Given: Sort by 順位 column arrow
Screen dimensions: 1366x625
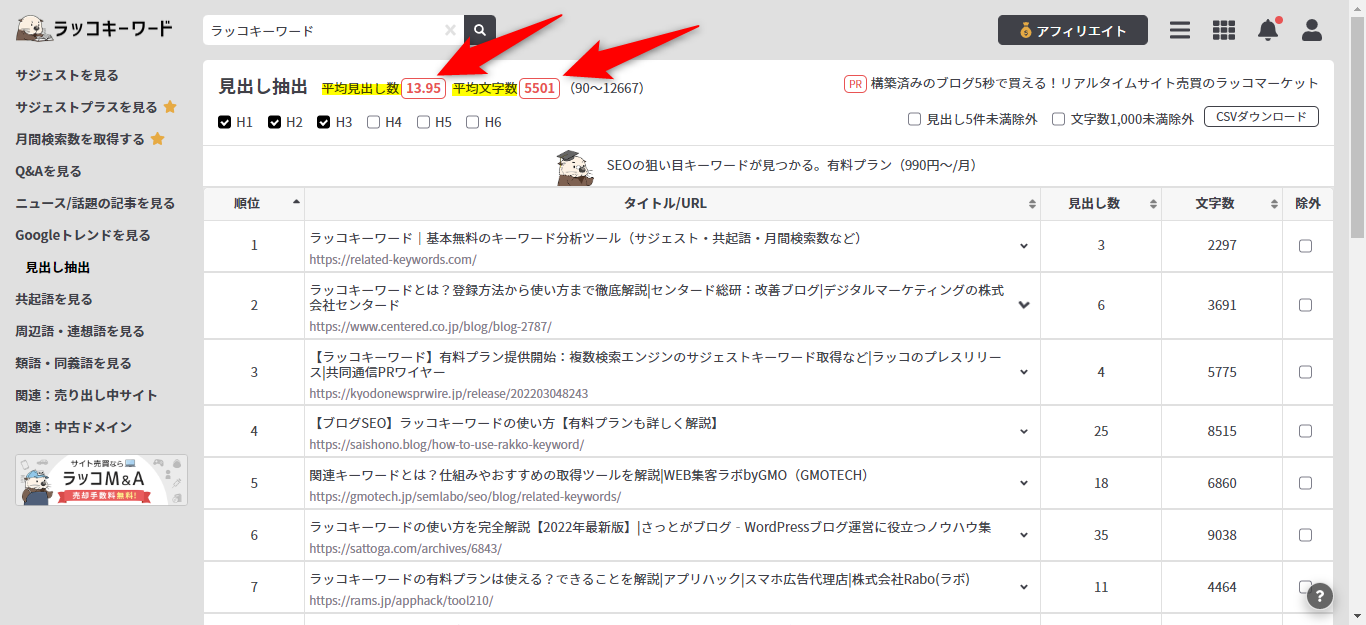Looking at the screenshot, I should 296,202.
